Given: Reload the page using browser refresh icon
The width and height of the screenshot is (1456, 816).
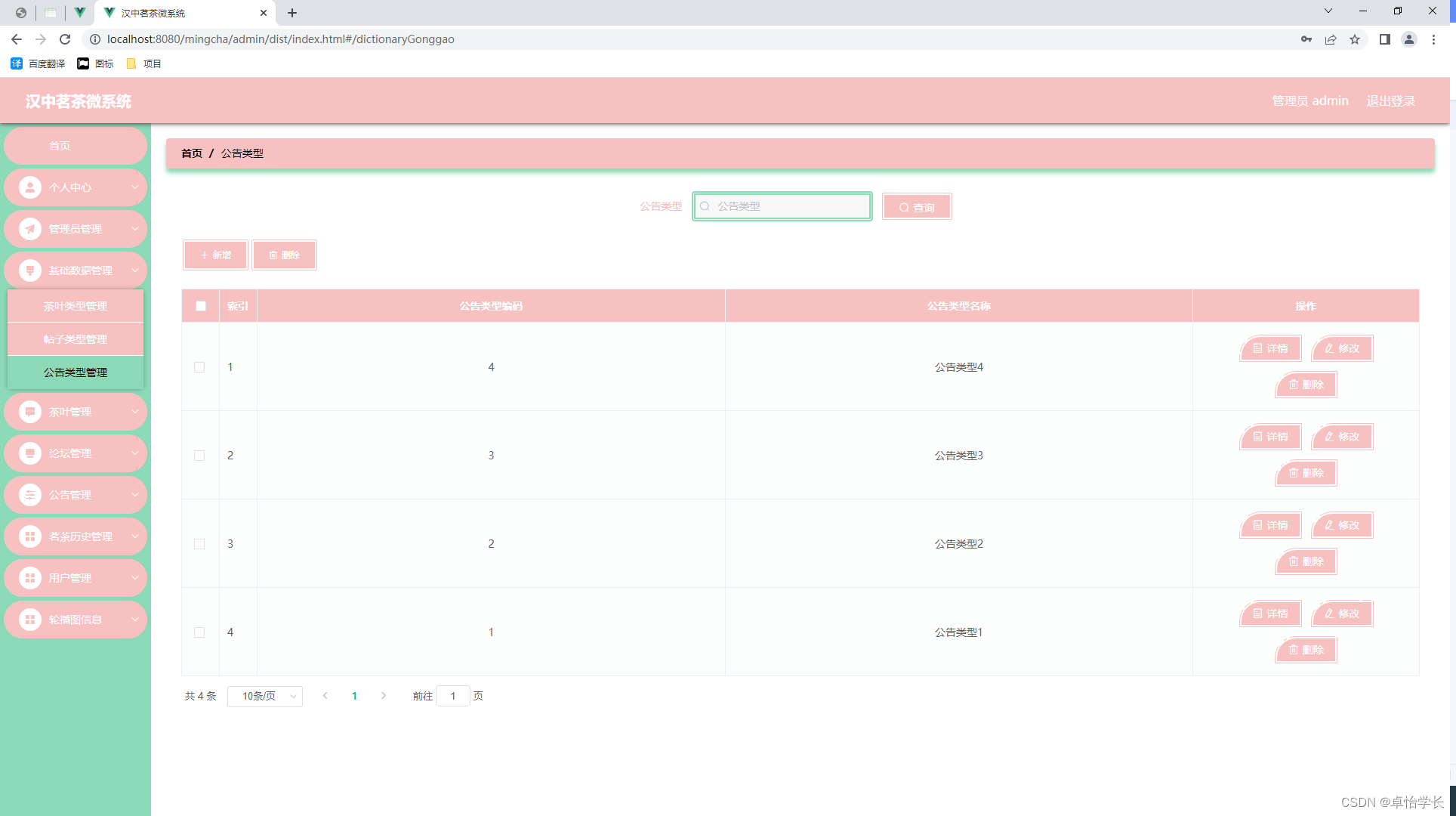Looking at the screenshot, I should pos(65,39).
